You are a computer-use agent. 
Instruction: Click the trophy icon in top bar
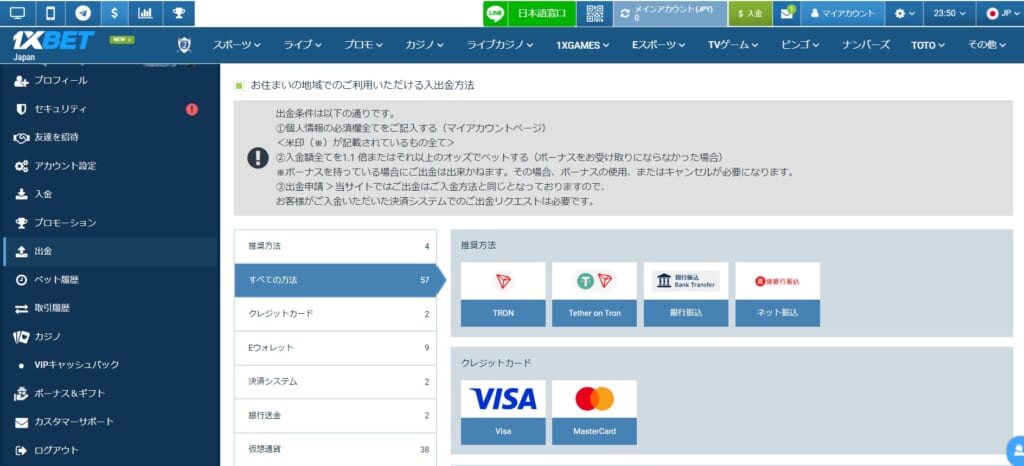[x=178, y=13]
